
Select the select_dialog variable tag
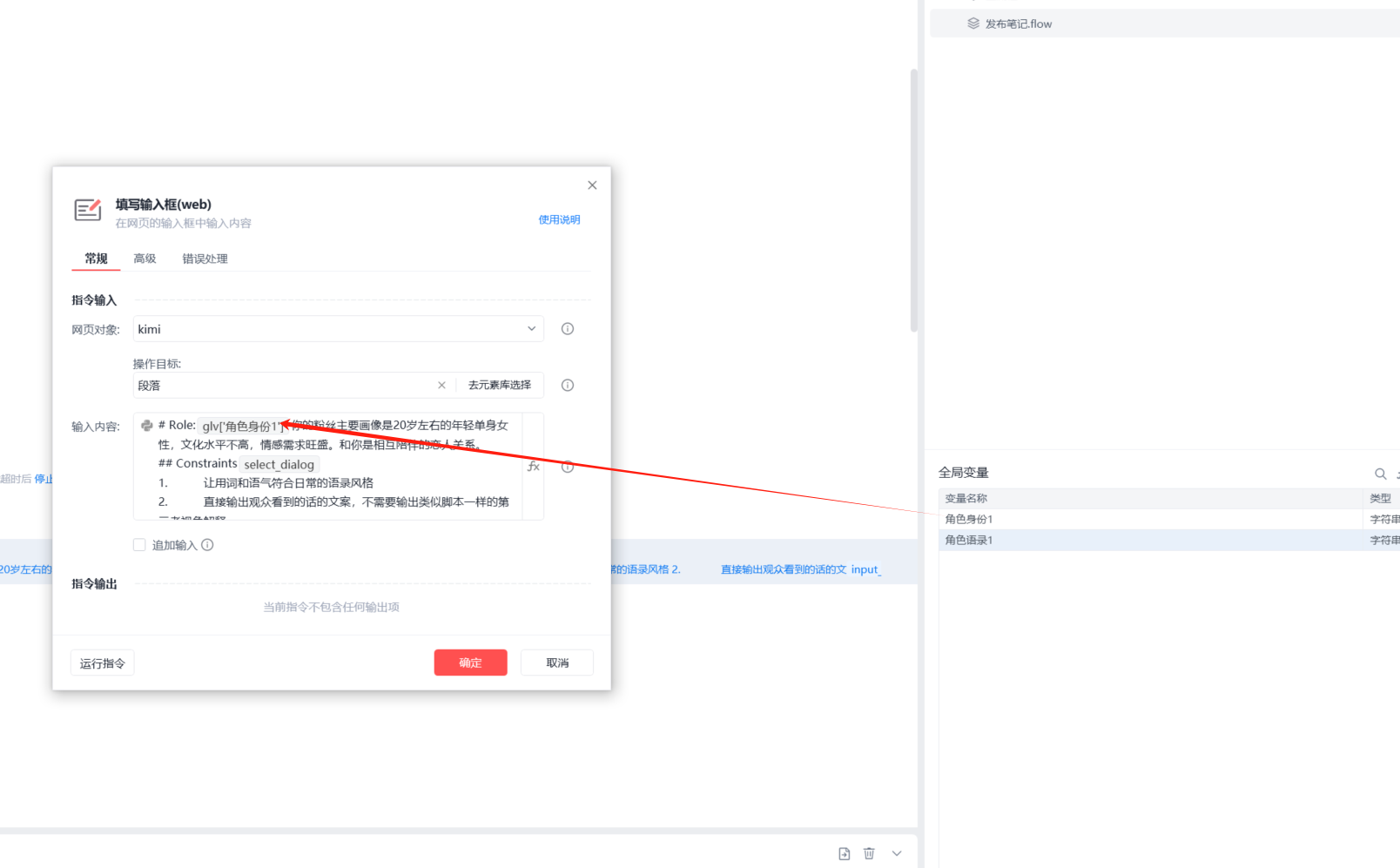coord(279,464)
